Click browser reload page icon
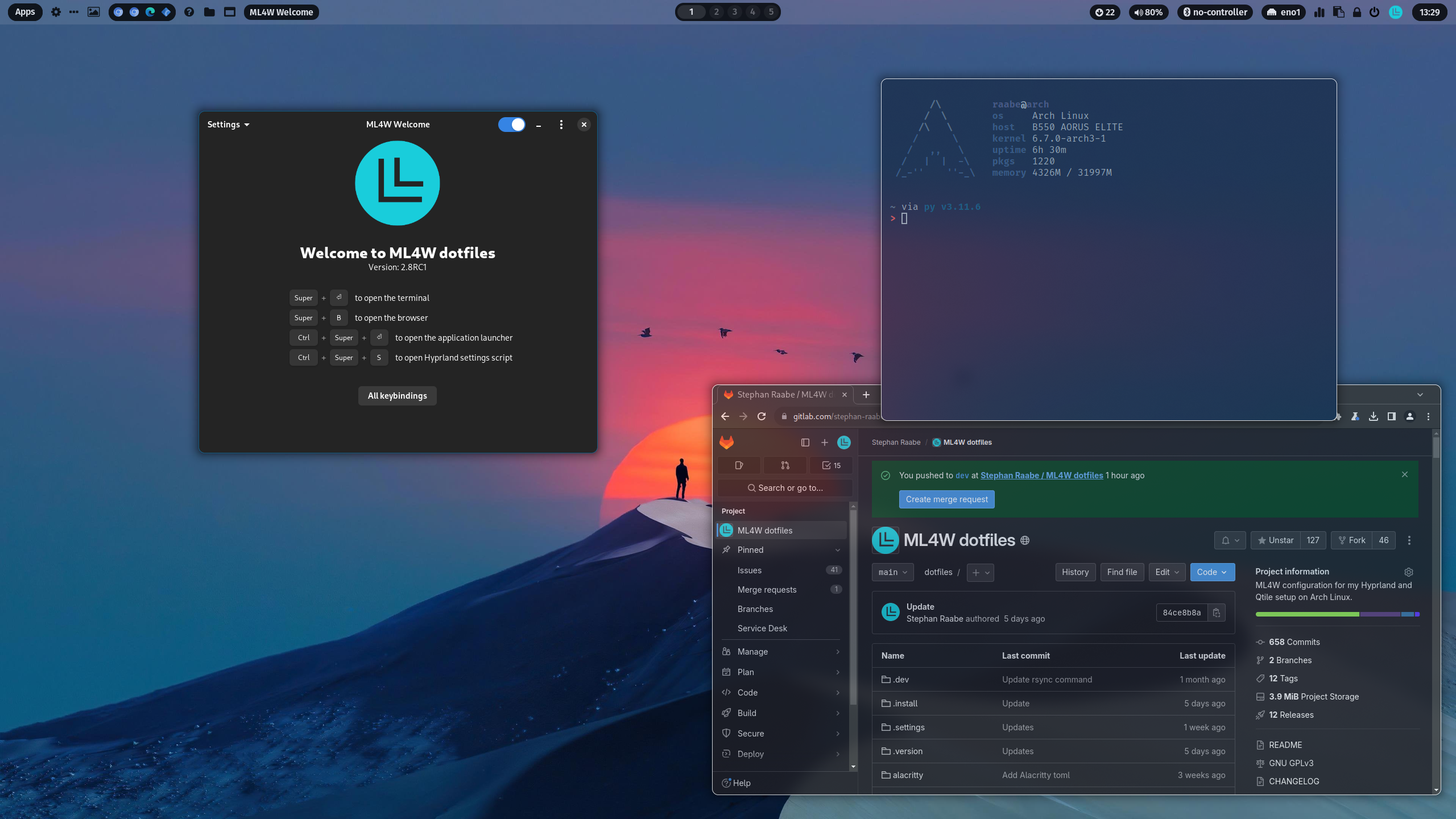Viewport: 1456px width, 819px height. (762, 416)
